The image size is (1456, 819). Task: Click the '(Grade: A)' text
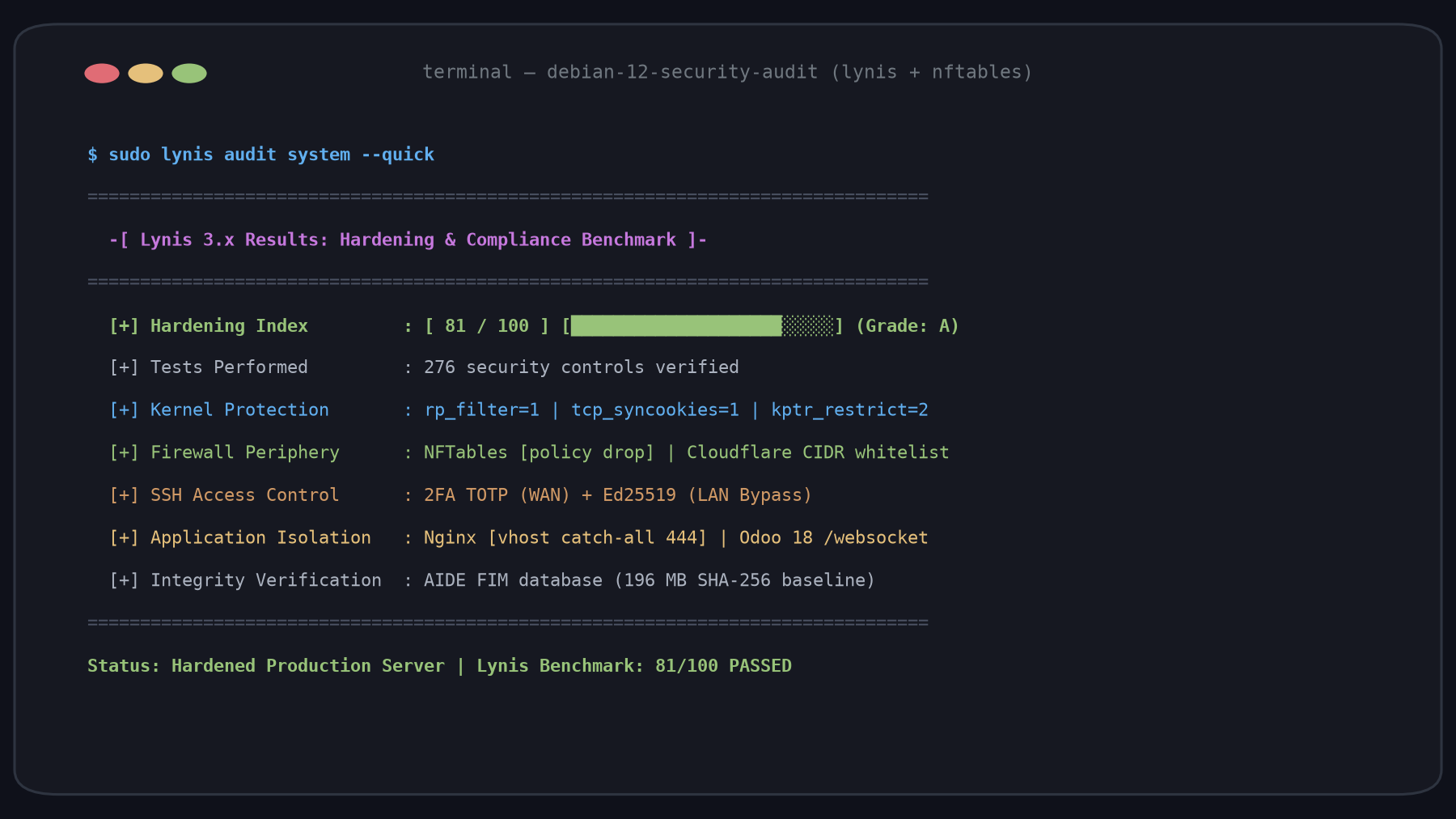coord(907,326)
